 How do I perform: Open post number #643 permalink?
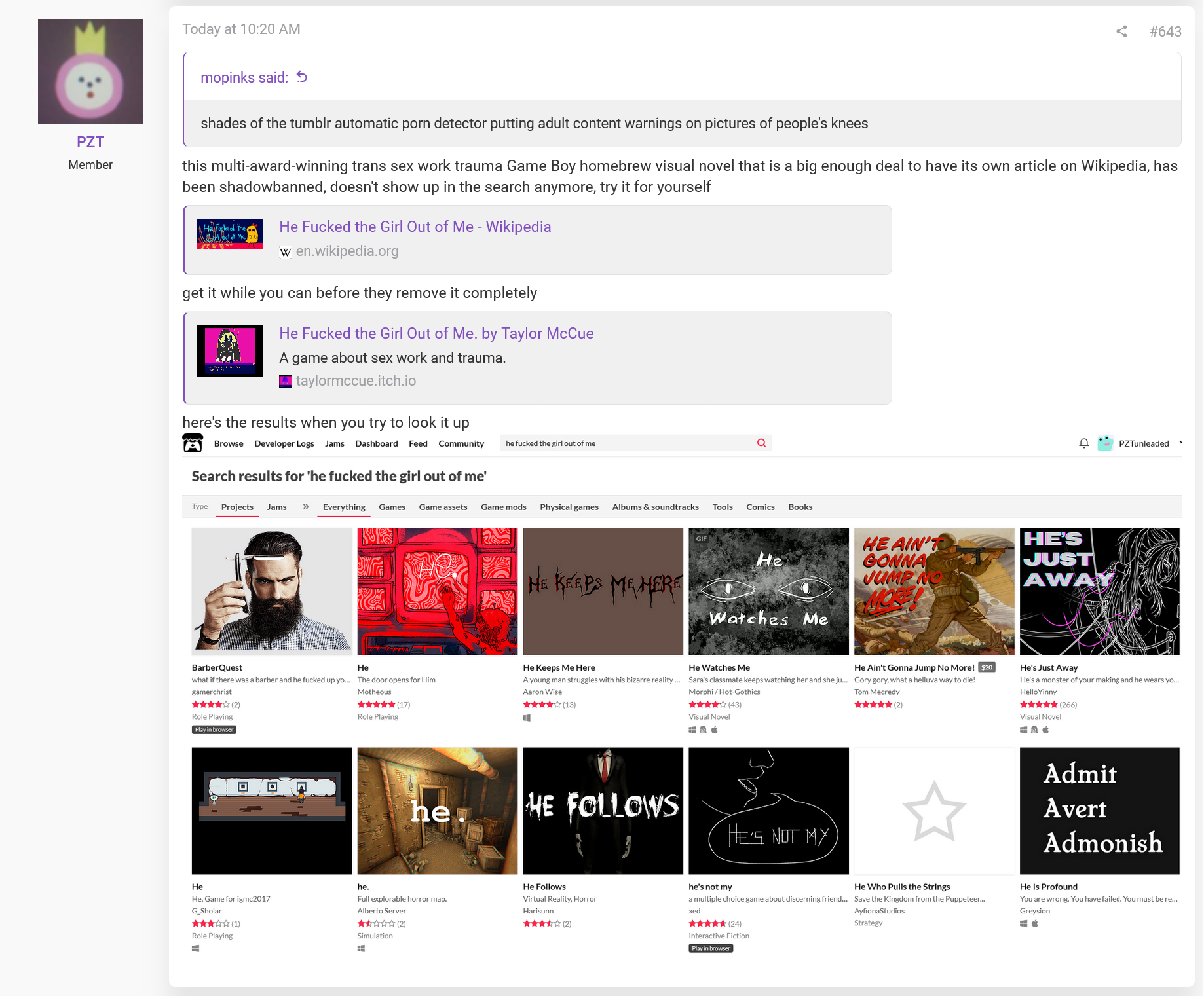pyautogui.click(x=1165, y=31)
